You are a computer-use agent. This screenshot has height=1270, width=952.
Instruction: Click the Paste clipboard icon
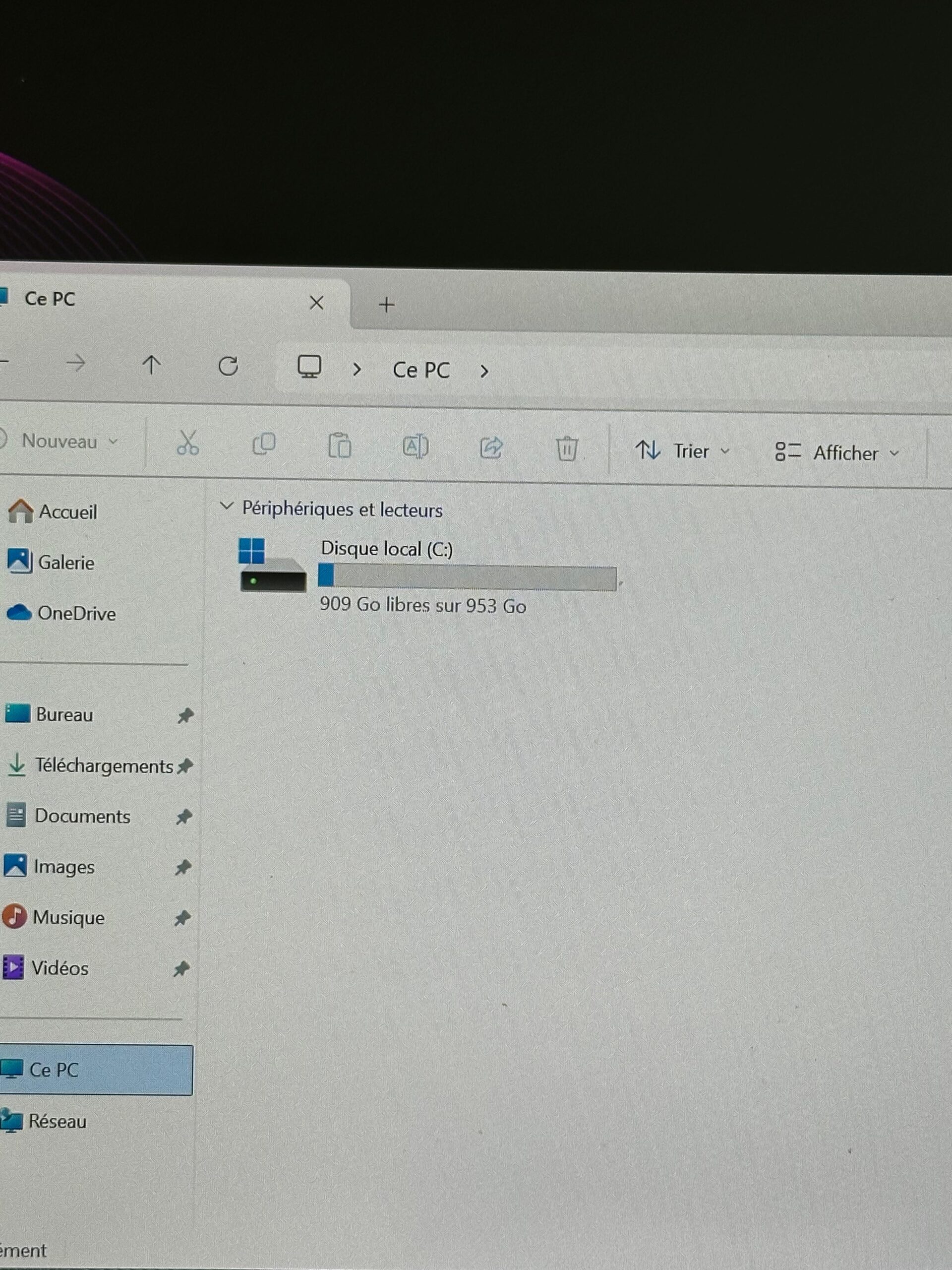(x=340, y=445)
